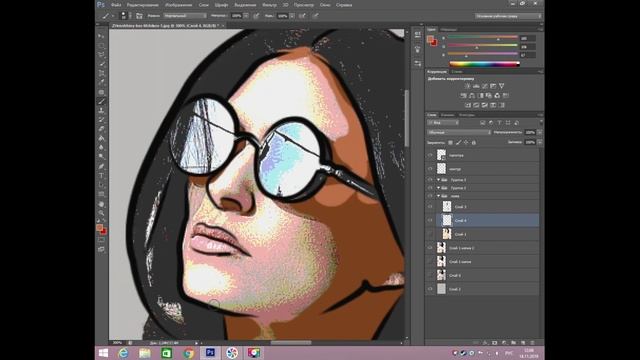Switch to the Каналы tab

click(447, 115)
